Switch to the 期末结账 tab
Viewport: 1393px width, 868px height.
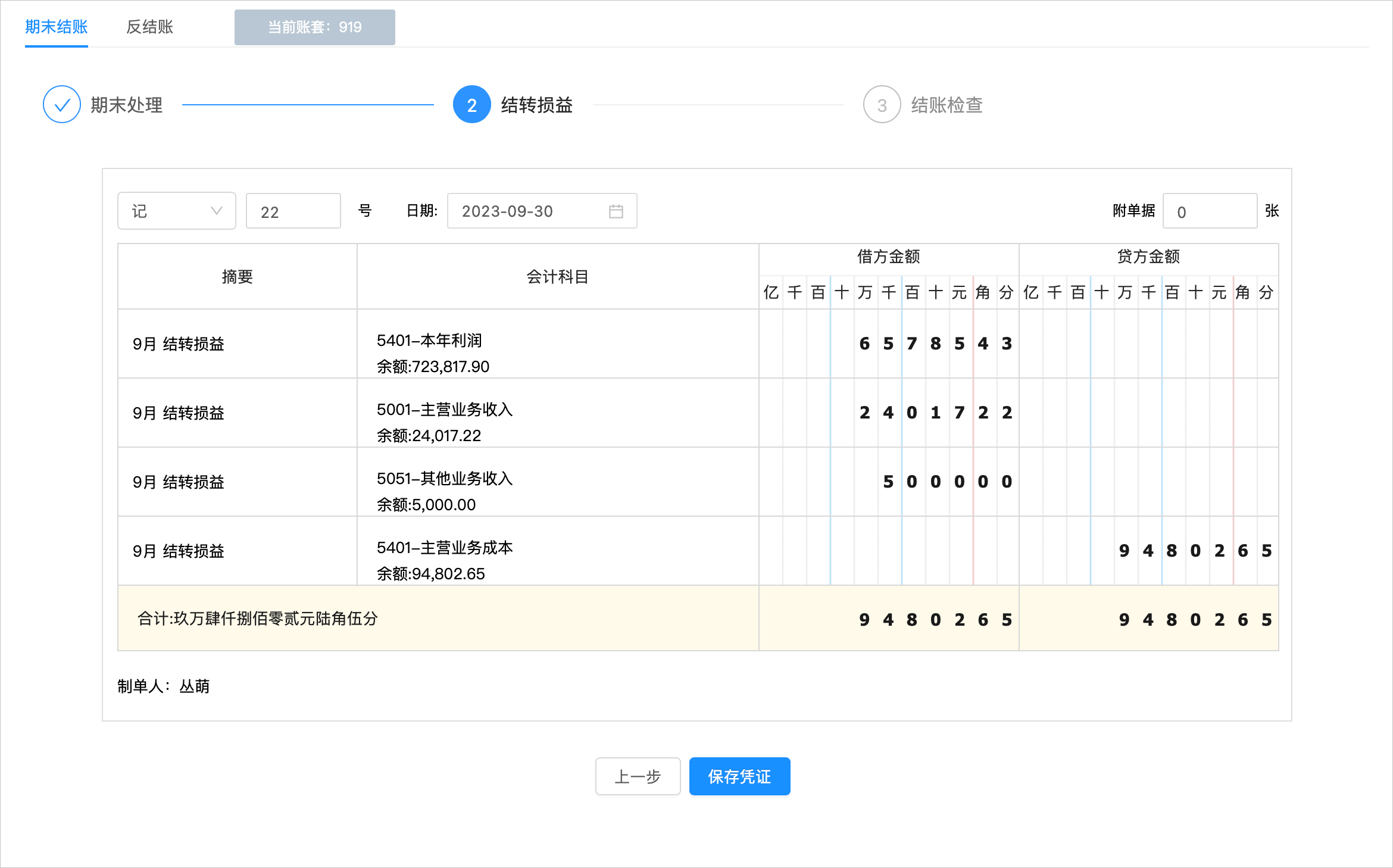coord(57,27)
